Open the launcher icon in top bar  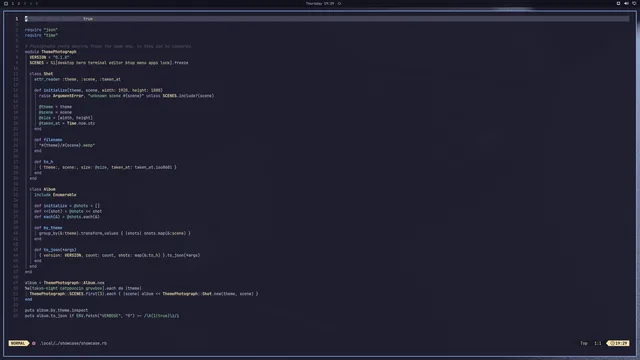[x=6, y=3]
